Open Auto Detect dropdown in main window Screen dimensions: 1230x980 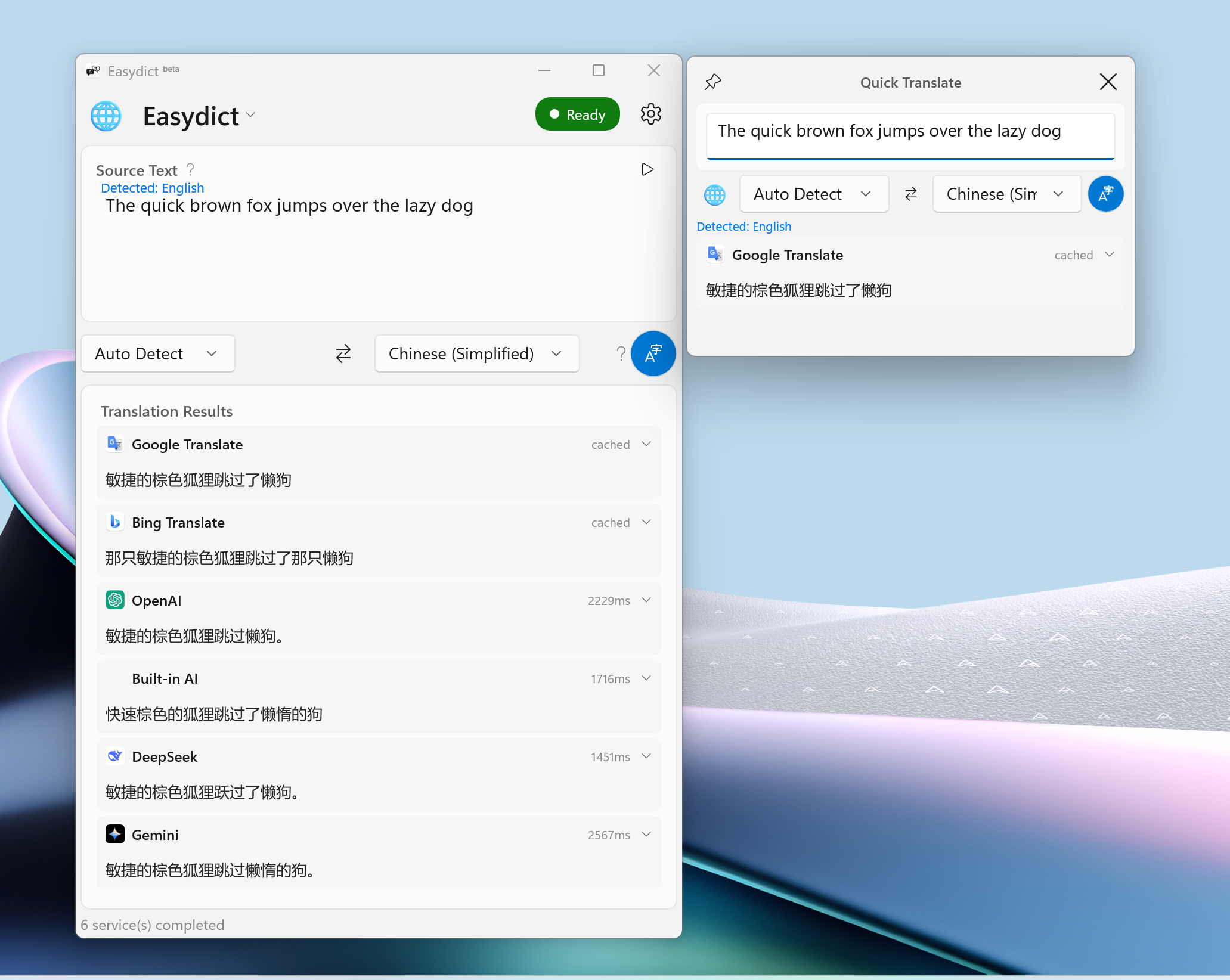(158, 353)
